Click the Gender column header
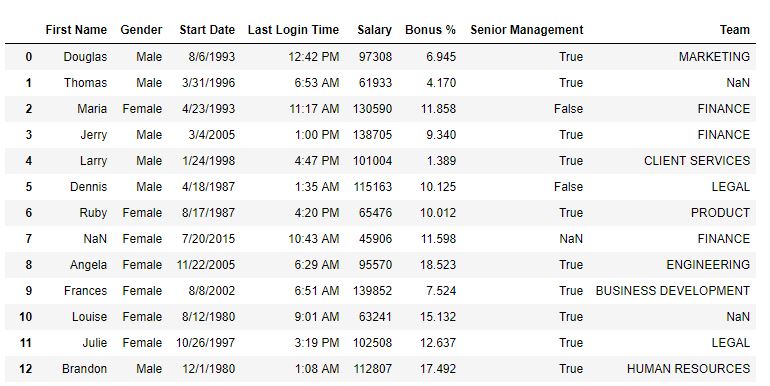Viewport: 770px width, 386px height. pyautogui.click(x=141, y=30)
